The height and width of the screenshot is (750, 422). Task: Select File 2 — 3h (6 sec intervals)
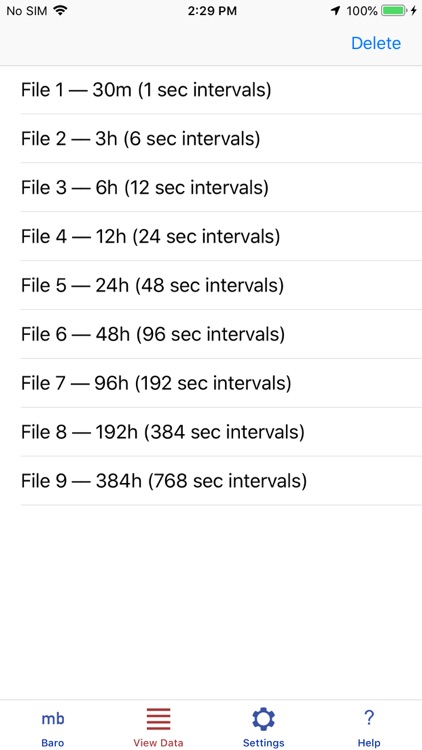click(211, 139)
